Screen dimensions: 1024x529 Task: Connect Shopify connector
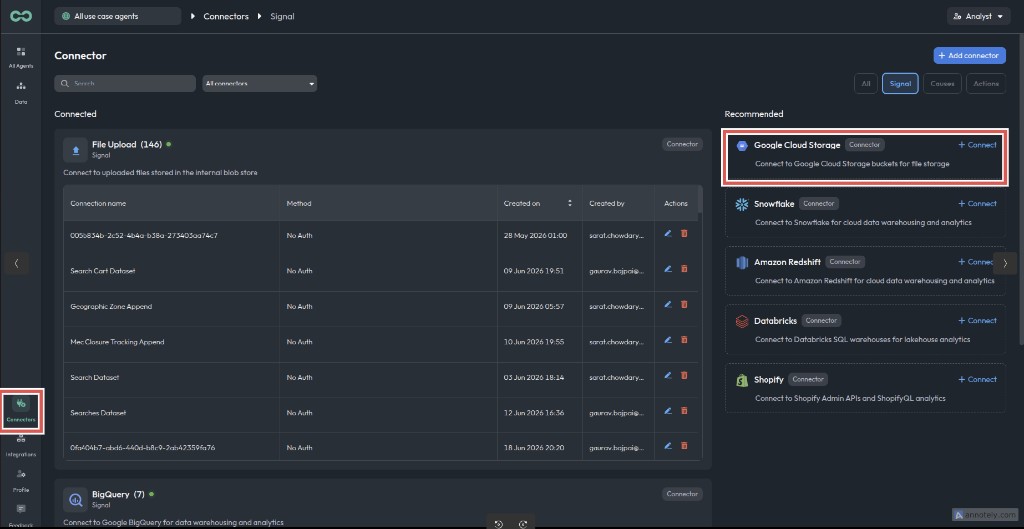point(977,379)
